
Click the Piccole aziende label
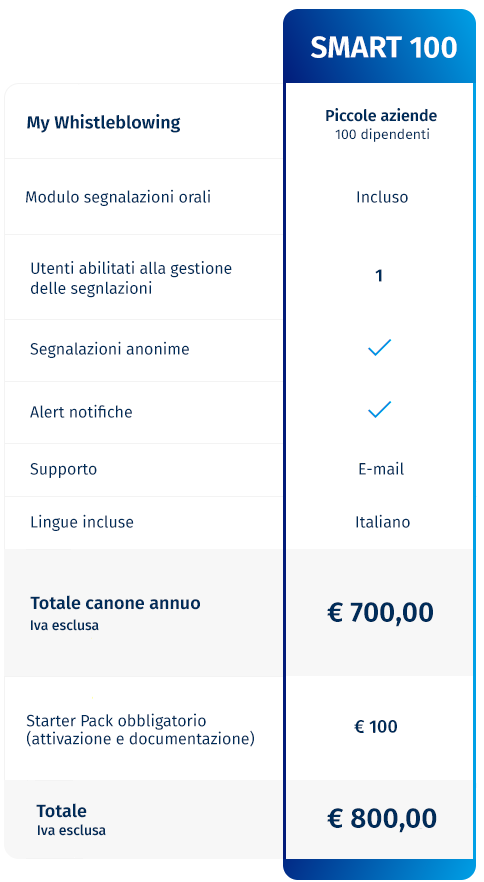point(381,116)
